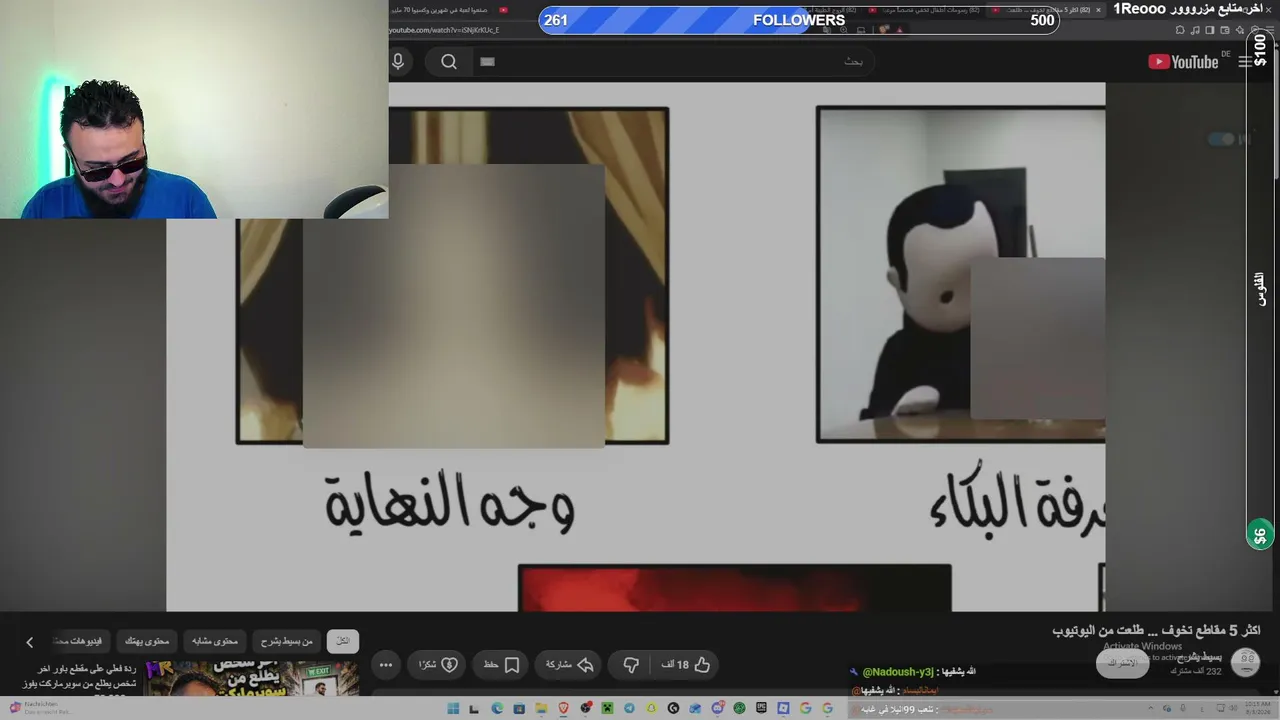Open File Explorer from taskbar
The width and height of the screenshot is (1280, 720).
click(x=541, y=709)
